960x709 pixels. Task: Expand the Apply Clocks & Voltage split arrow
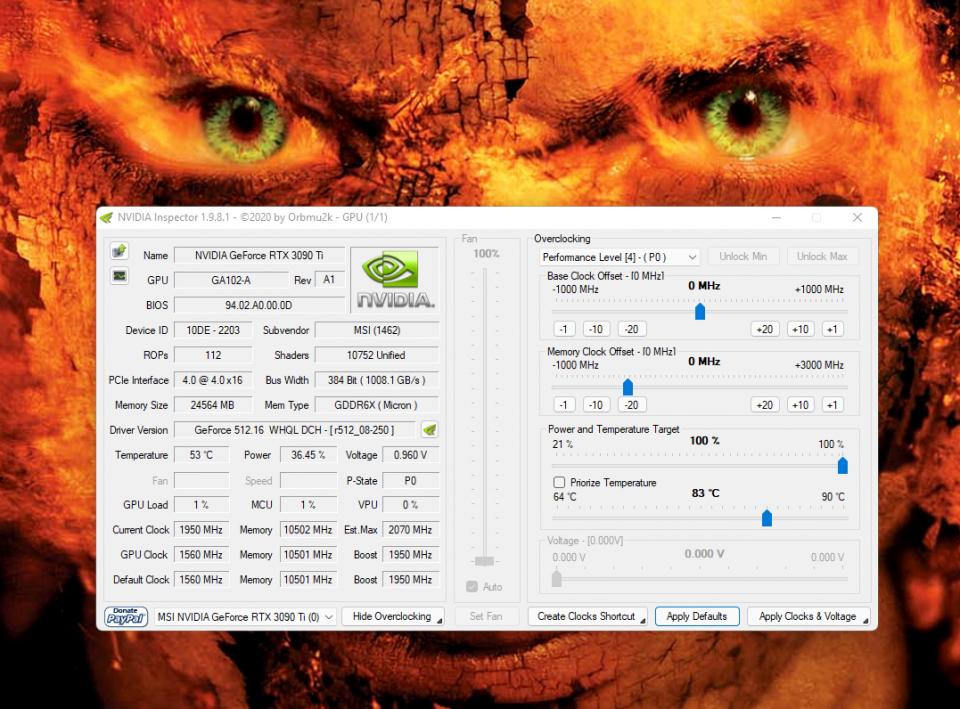(866, 621)
